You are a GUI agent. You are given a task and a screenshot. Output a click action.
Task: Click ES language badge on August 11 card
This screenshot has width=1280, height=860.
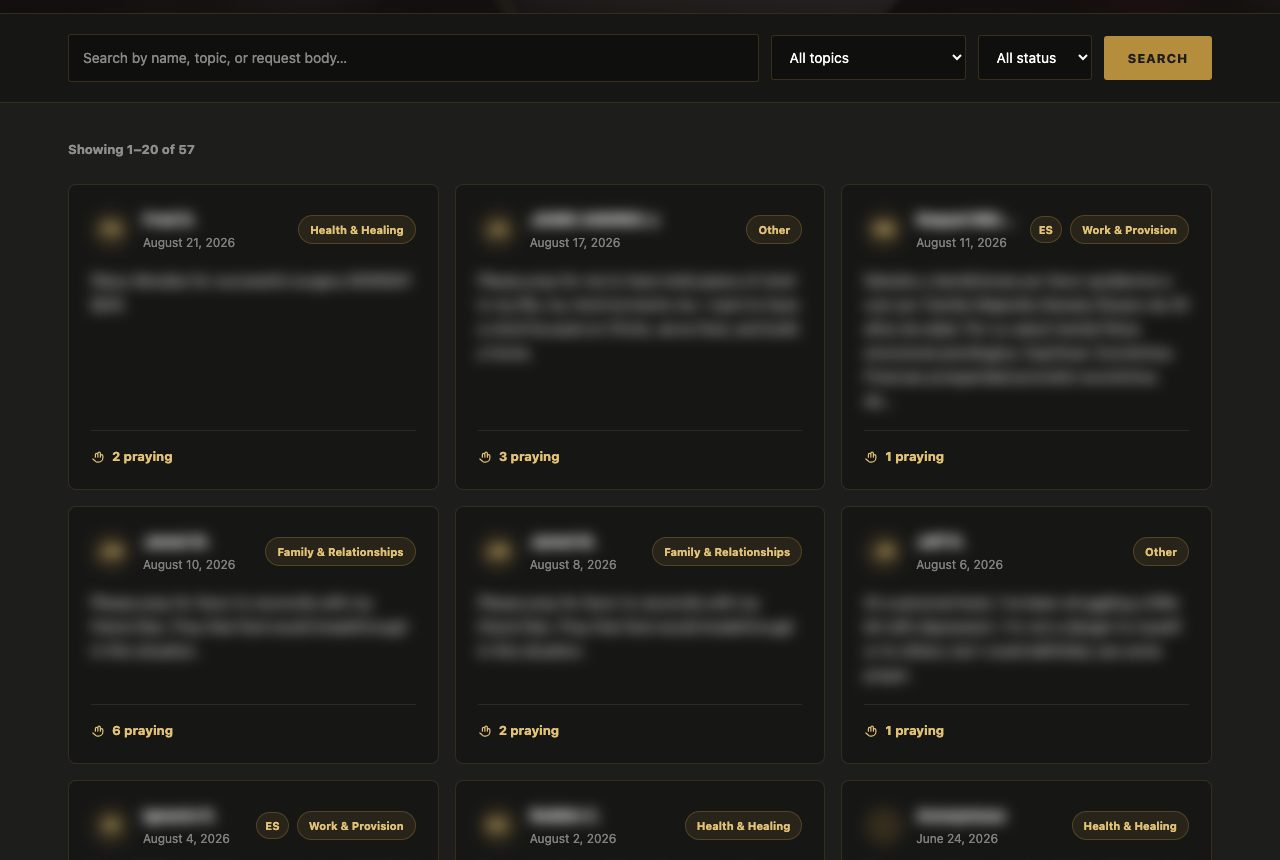coord(1045,230)
